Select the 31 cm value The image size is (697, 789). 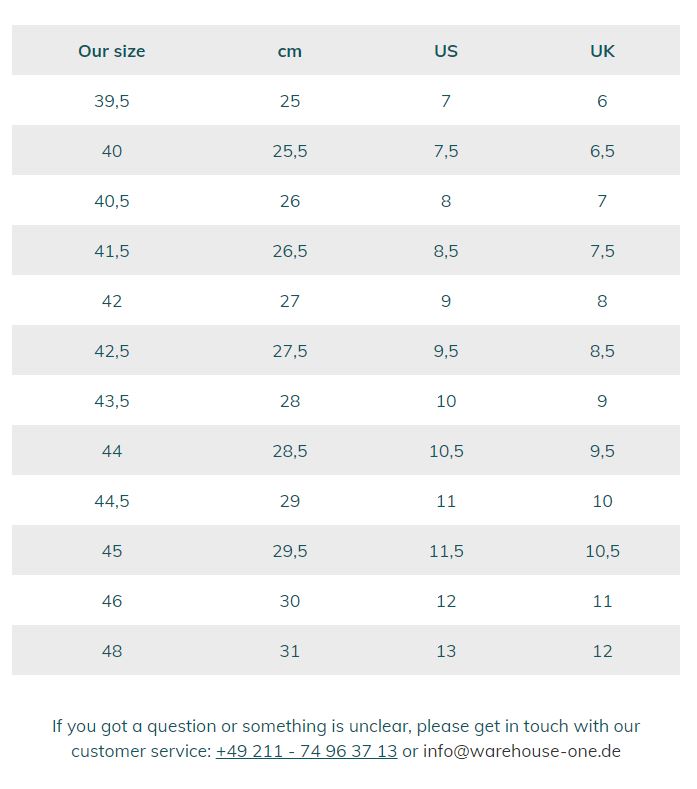[290, 651]
